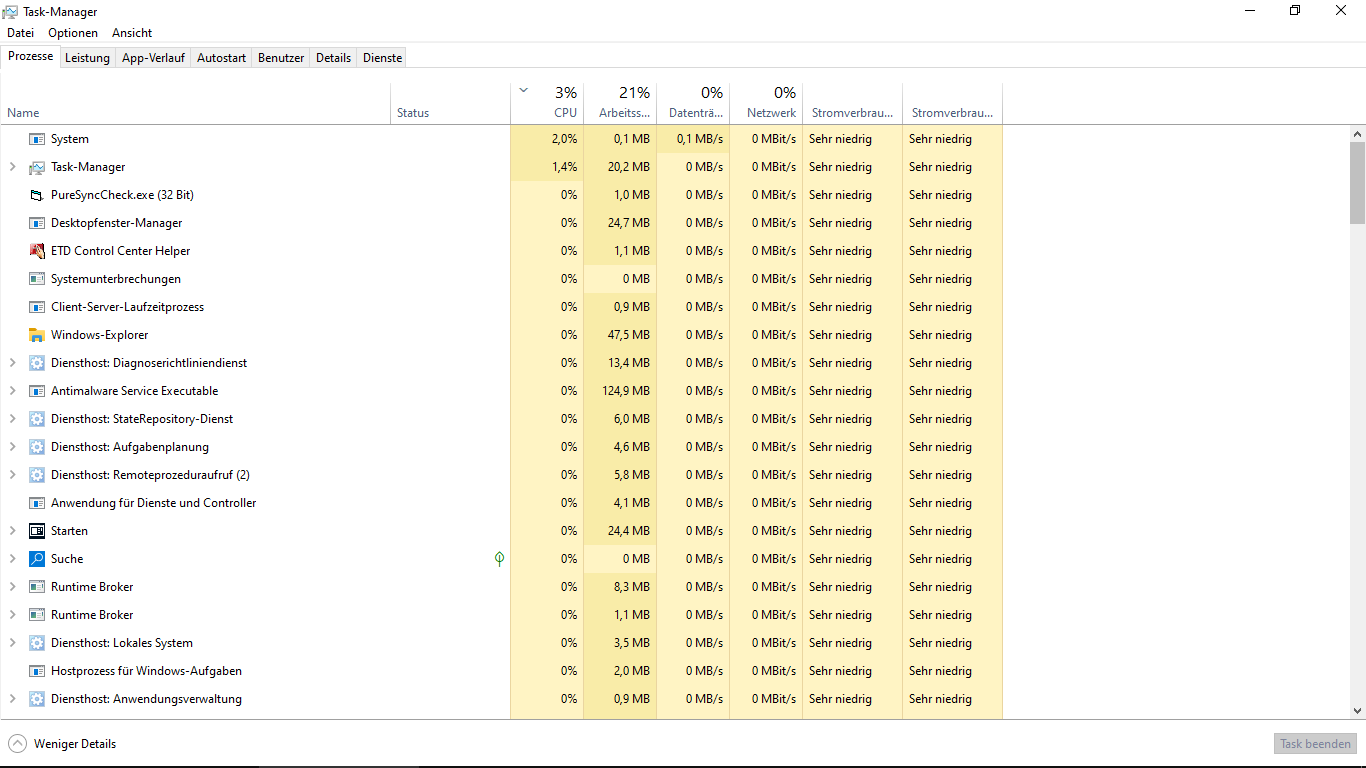Click the 2,0% CPU cell for System
The image size is (1366, 768).
coord(547,139)
